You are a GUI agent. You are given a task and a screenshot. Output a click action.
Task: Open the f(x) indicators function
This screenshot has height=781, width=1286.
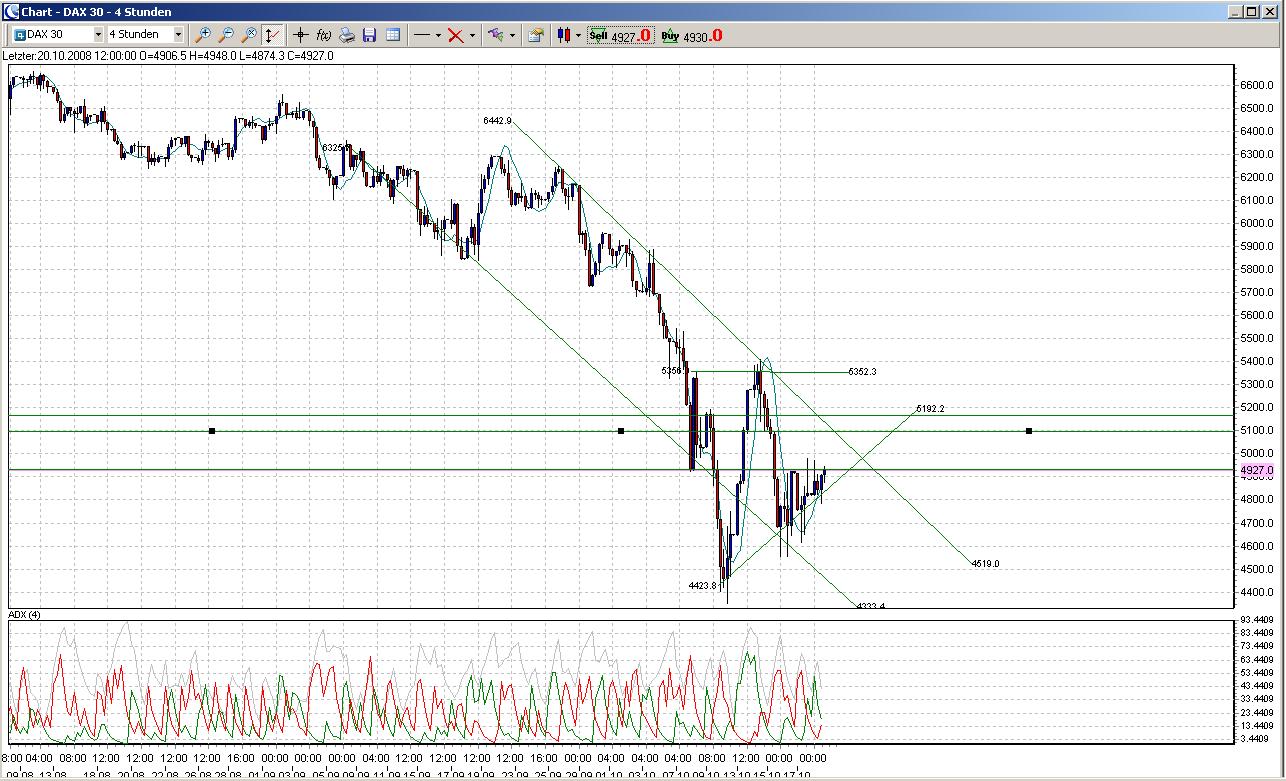tap(324, 35)
